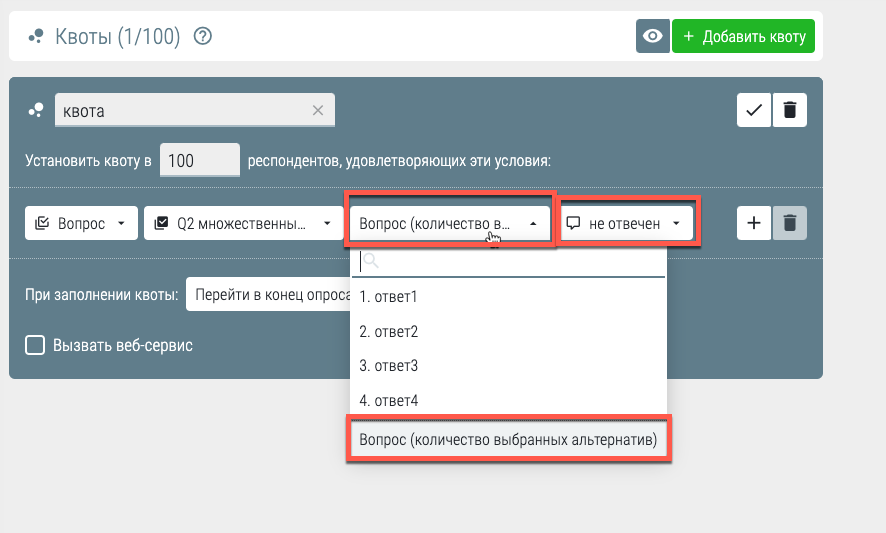Image resolution: width=886 pixels, height=533 pixels.
Task: Toggle quota visibility with the eye icon
Action: pos(653,36)
